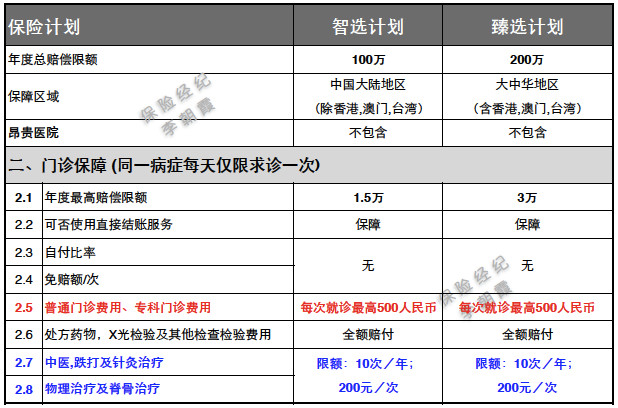Click the blue '2.8' row number

(24, 389)
